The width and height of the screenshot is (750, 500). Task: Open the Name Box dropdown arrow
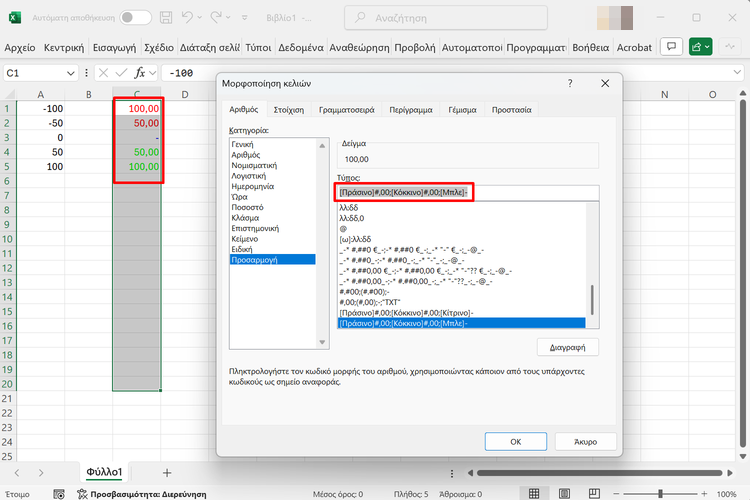pos(70,73)
